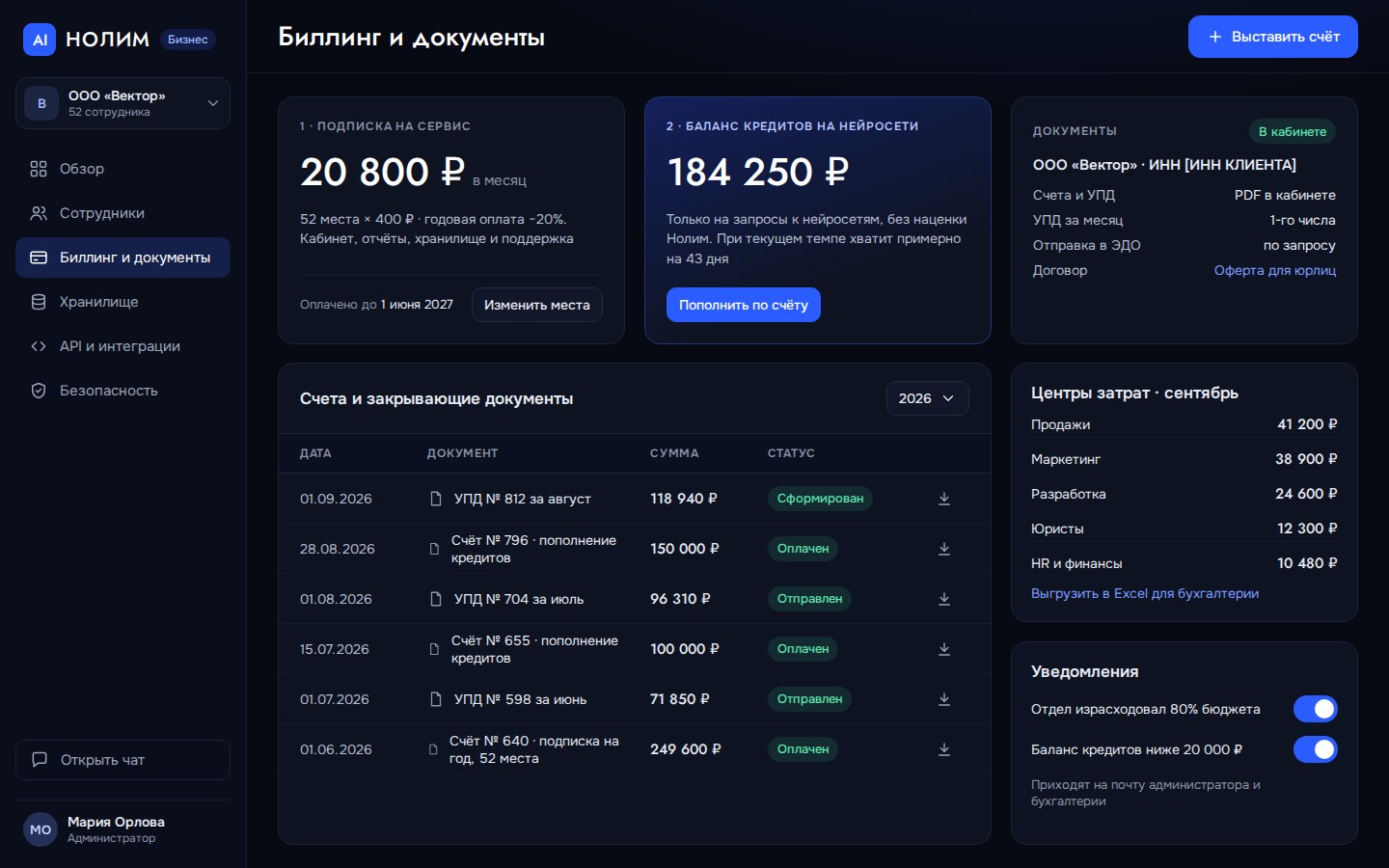The width and height of the screenshot is (1389, 868).
Task: Disable 'Баланс кредитов ниже 20 000 ₽' alert
Action: [1315, 749]
